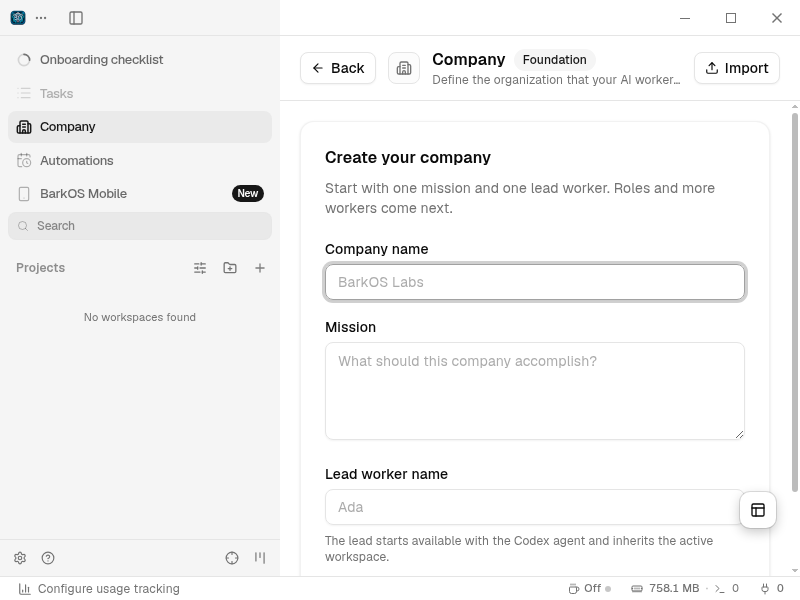The image size is (800, 600).
Task: Click the scroll-down arrow of the form
Action: [795, 570]
